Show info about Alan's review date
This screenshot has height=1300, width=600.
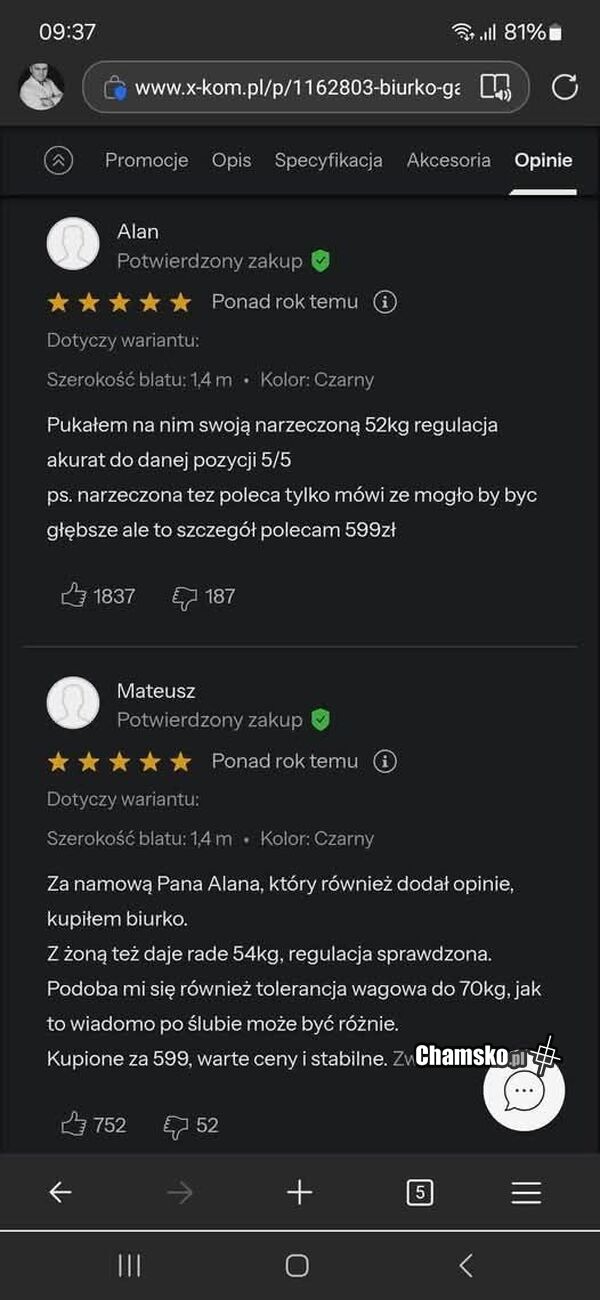coord(385,302)
